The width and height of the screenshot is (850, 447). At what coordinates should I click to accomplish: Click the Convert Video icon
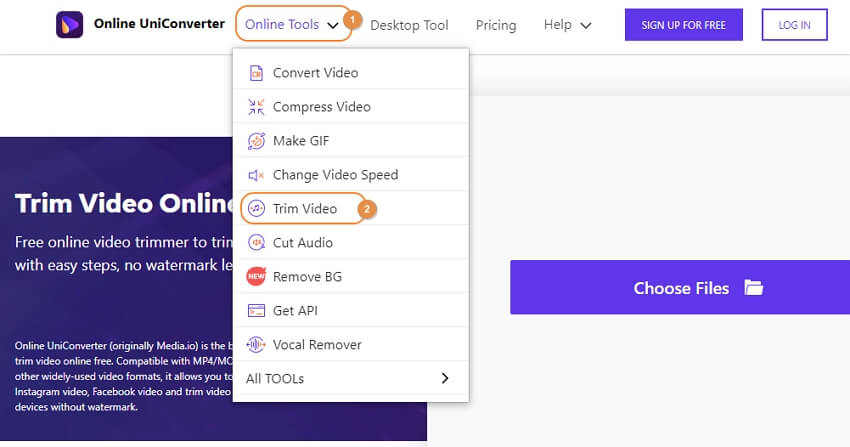tap(256, 73)
